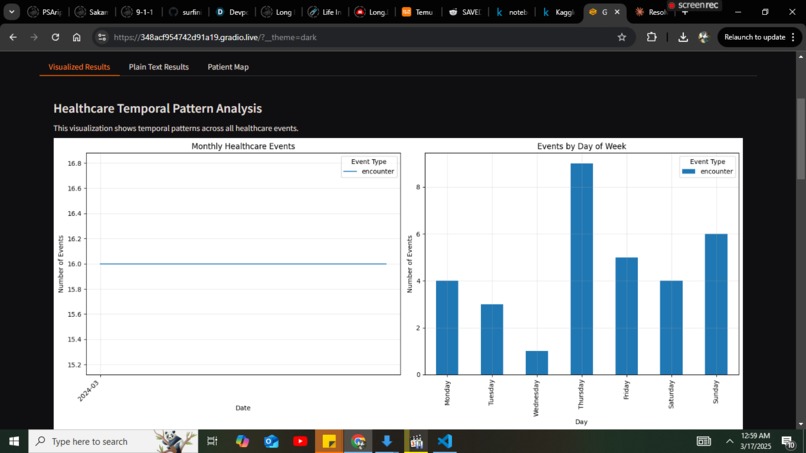Viewport: 806px width, 453px height.
Task: Select the Visualized Results tab
Action: 79,67
